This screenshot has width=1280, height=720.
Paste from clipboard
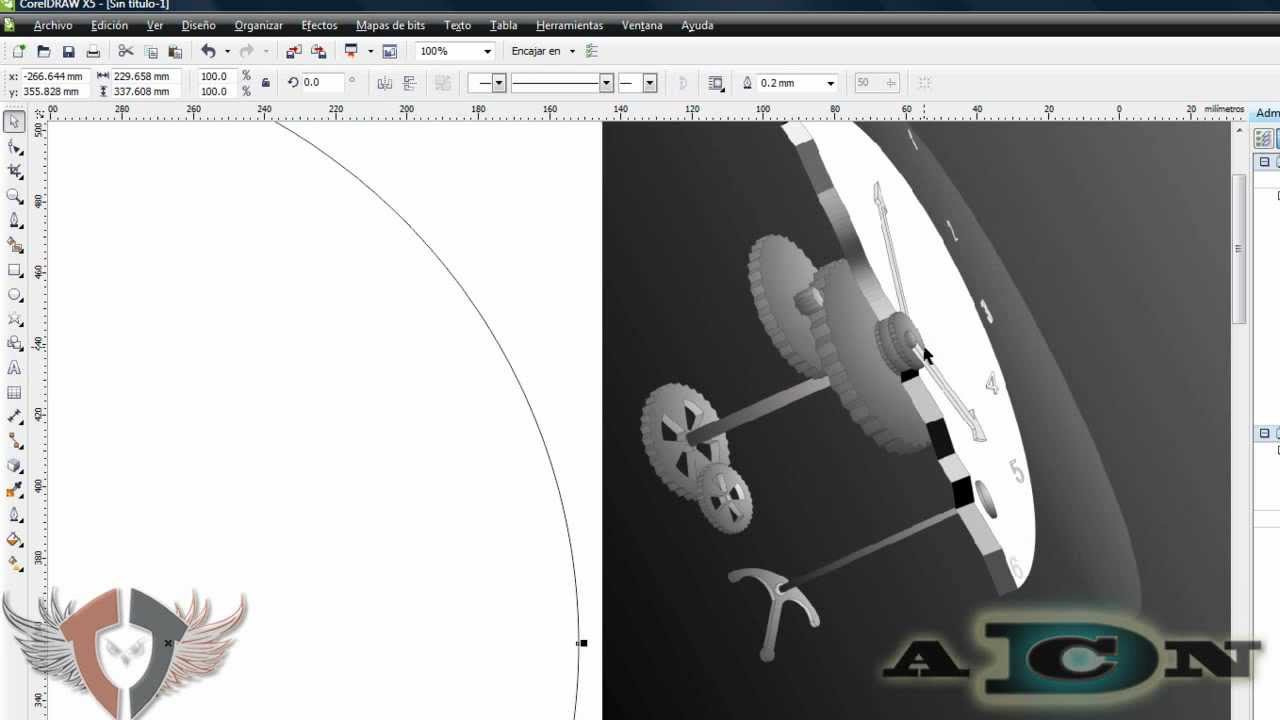[175, 51]
